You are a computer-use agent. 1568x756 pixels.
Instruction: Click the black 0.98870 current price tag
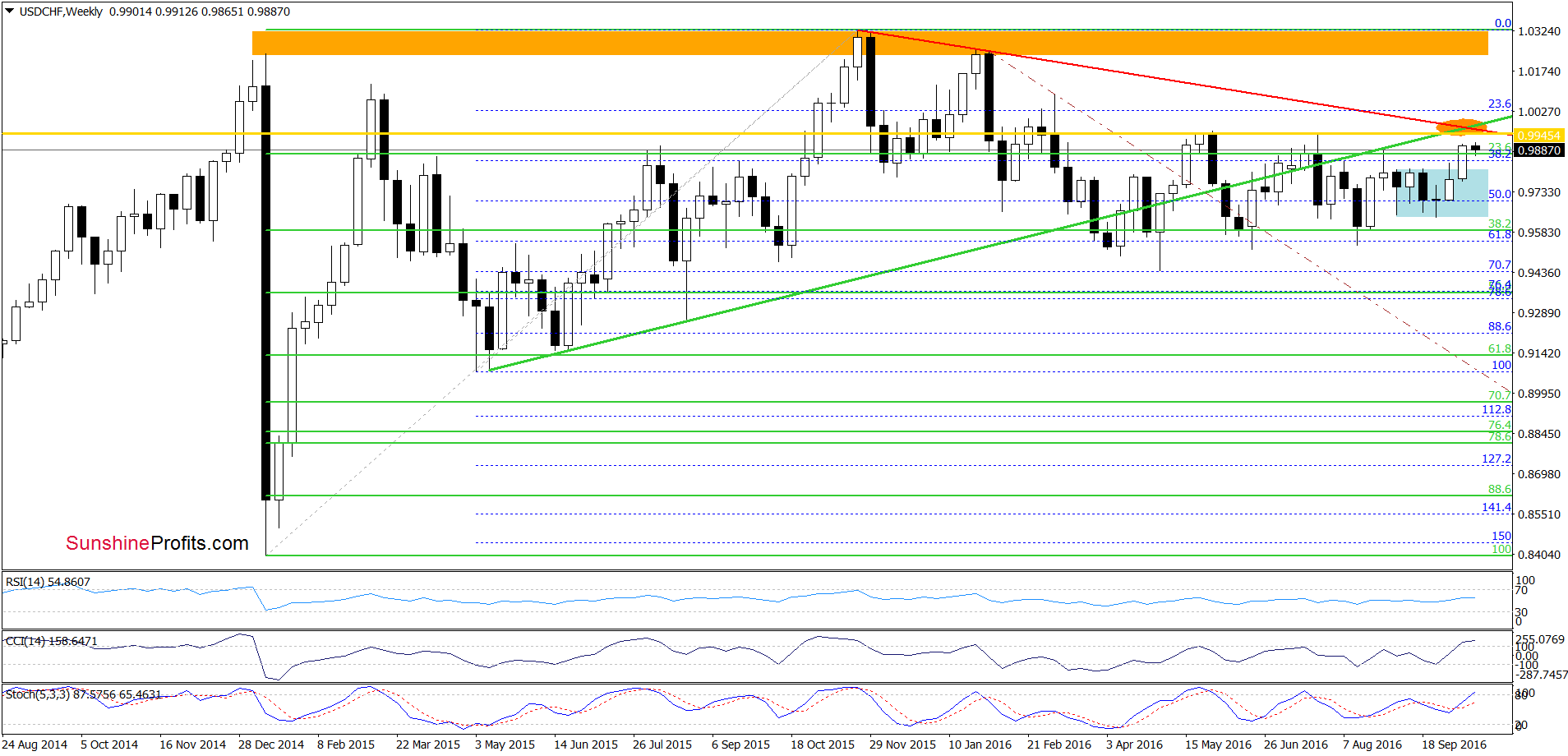tap(1538, 150)
